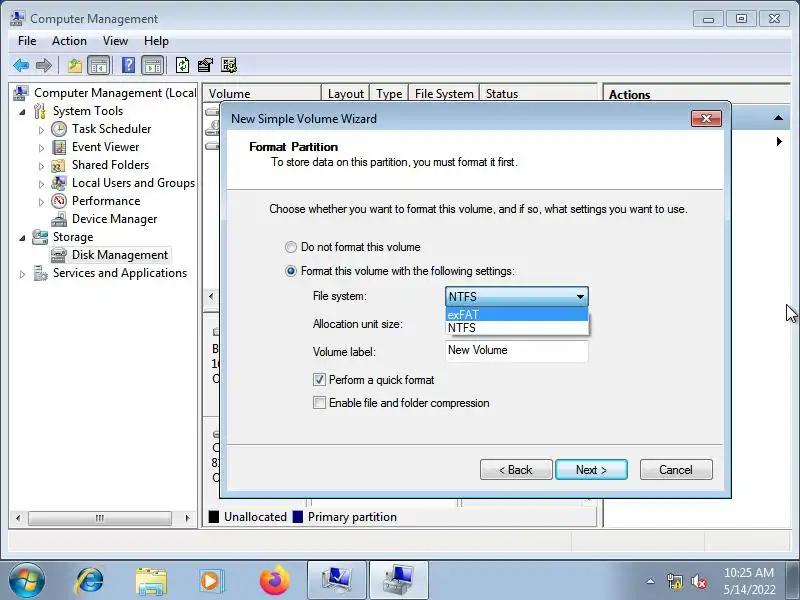Click the Volume label text field

tap(517, 351)
